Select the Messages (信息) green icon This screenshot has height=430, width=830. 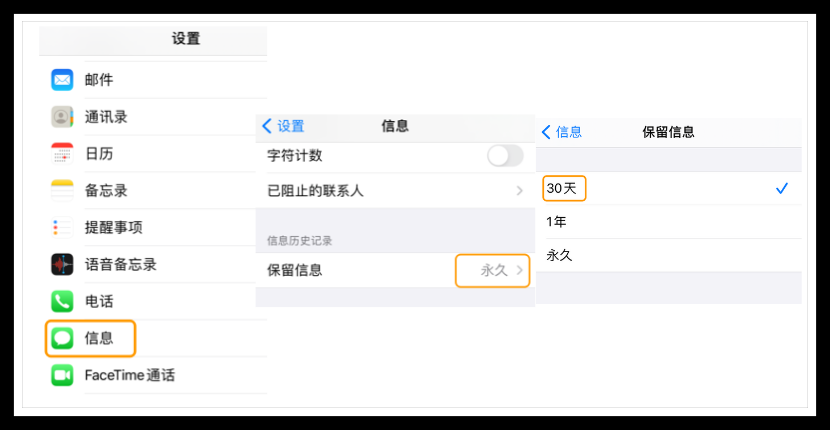tap(63, 339)
